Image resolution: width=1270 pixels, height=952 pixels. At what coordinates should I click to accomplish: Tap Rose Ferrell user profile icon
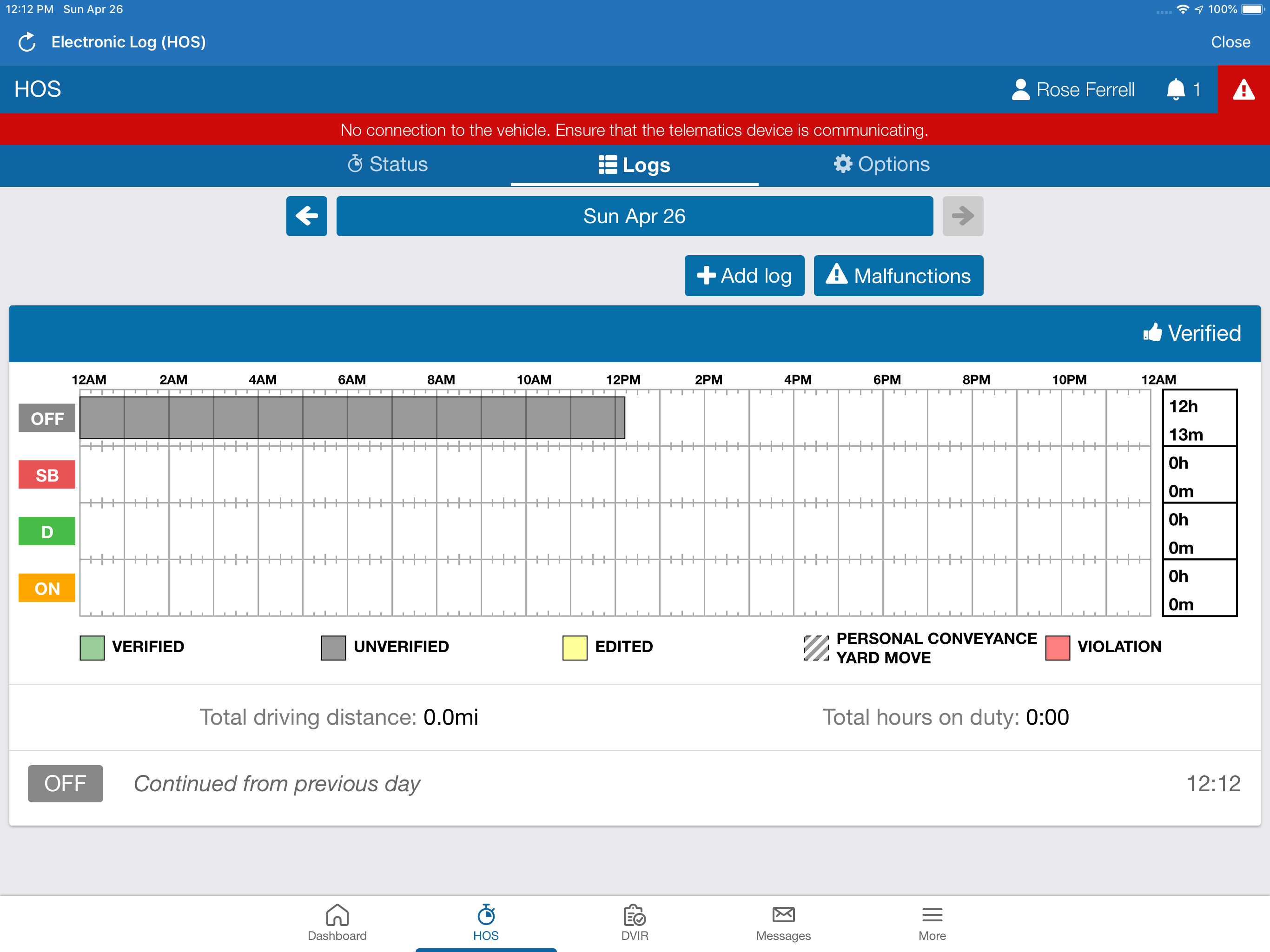1020,90
